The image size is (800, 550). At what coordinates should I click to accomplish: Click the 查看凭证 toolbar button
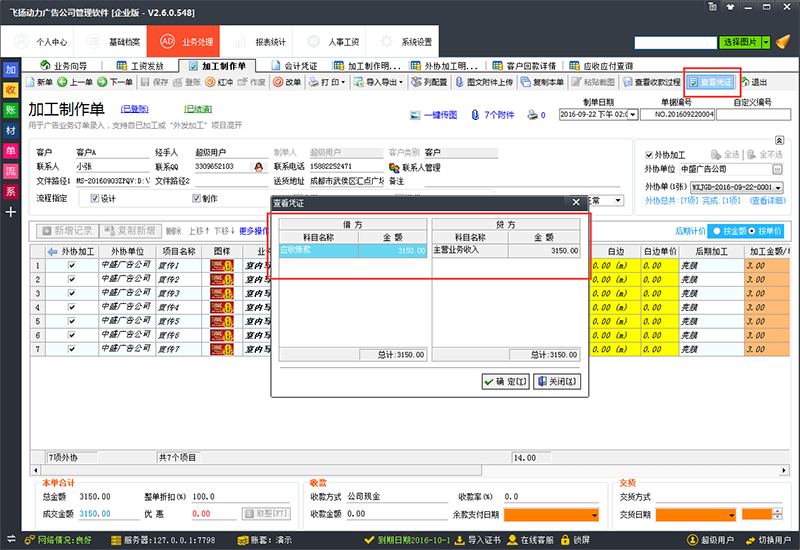point(712,81)
